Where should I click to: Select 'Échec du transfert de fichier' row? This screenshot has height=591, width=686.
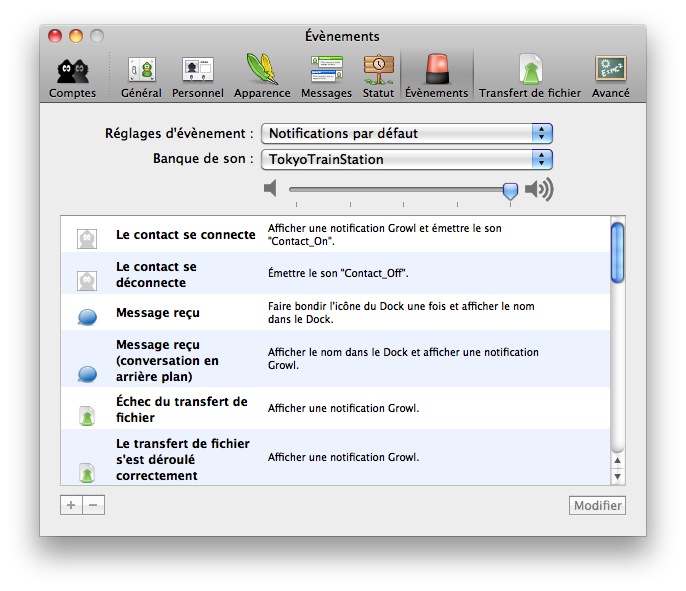pyautogui.click(x=335, y=408)
